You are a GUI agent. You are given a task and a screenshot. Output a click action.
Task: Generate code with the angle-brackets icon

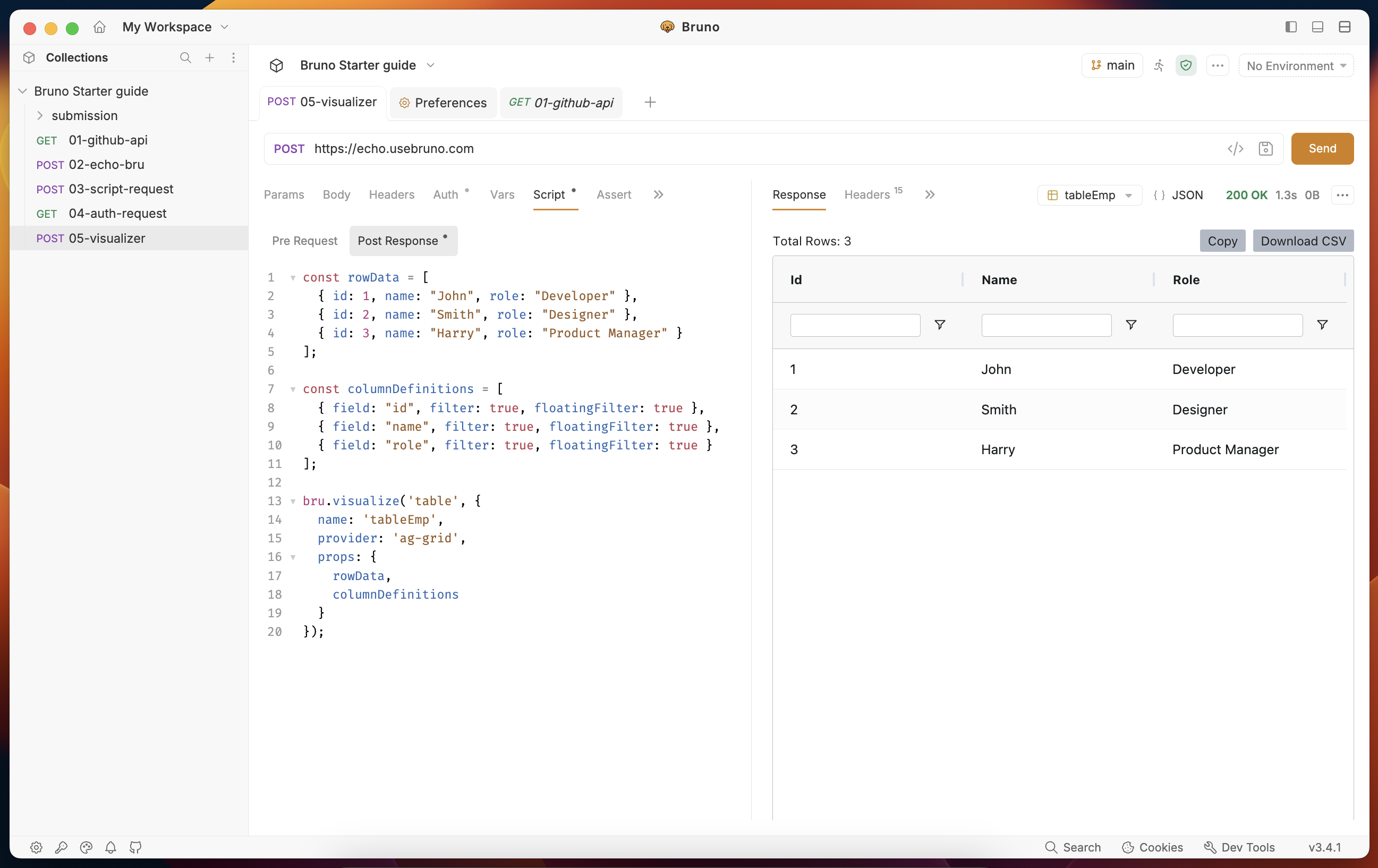pos(1236,149)
